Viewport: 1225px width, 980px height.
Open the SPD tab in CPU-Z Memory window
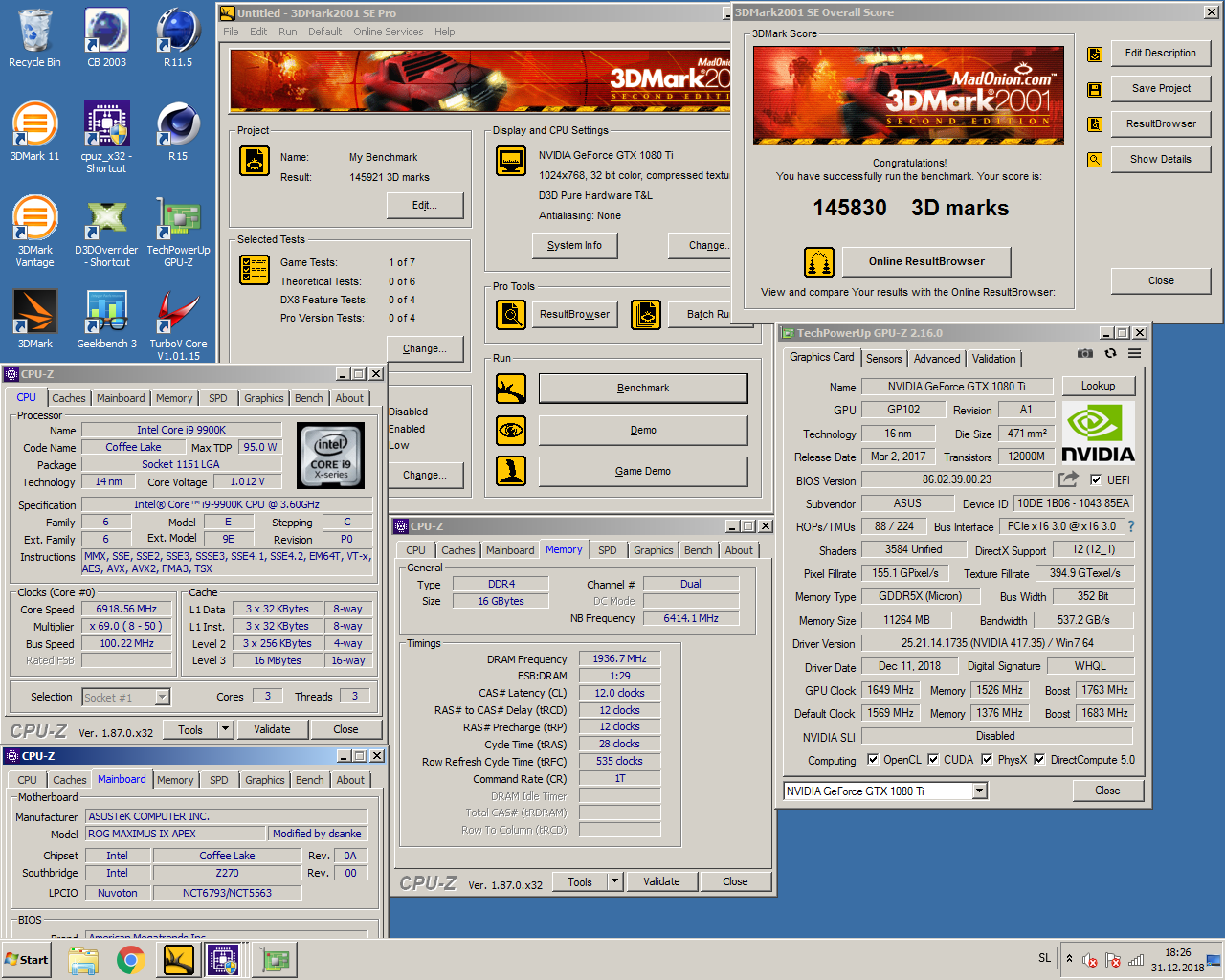point(608,550)
